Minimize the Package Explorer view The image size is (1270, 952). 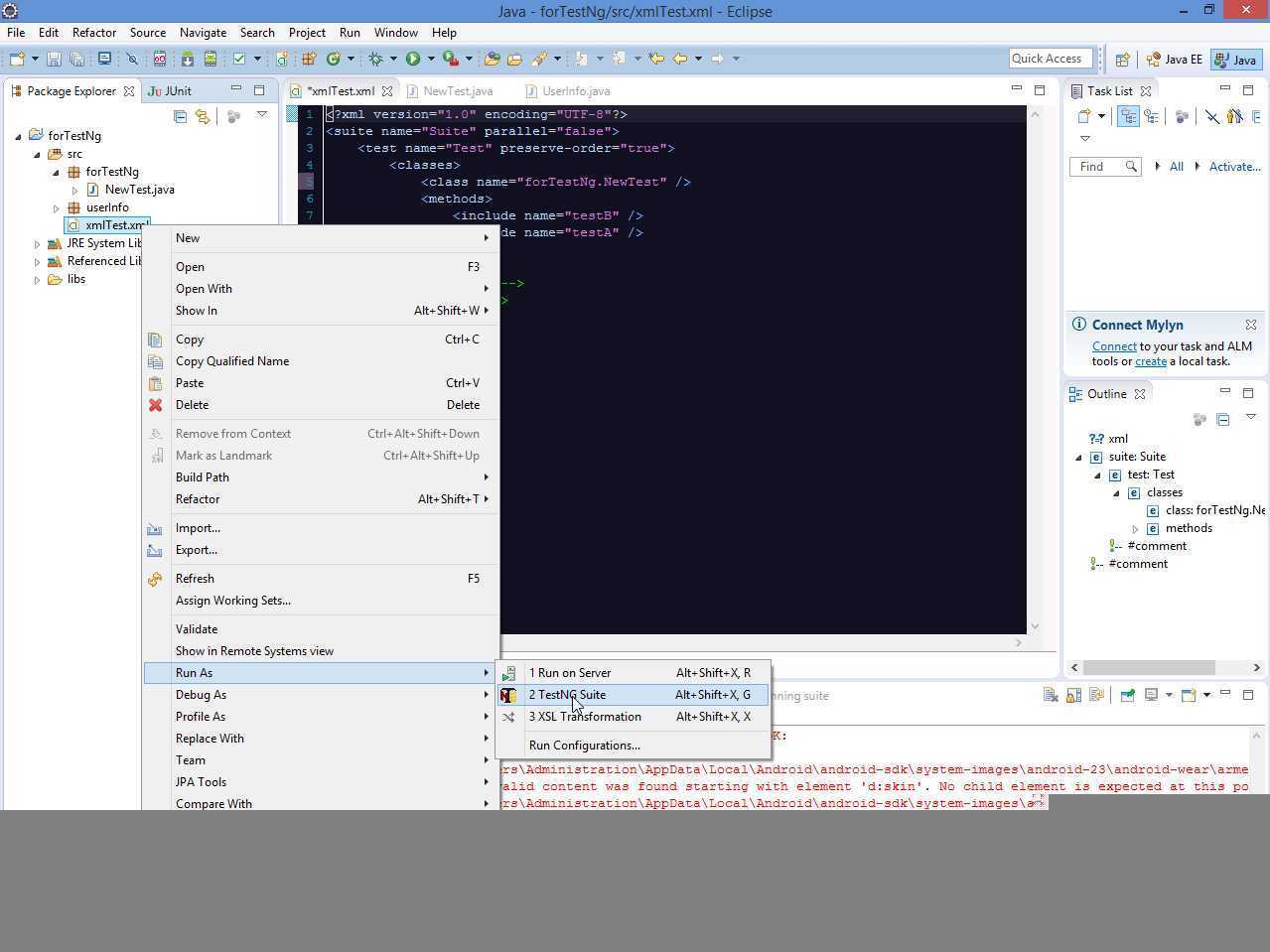click(x=235, y=89)
